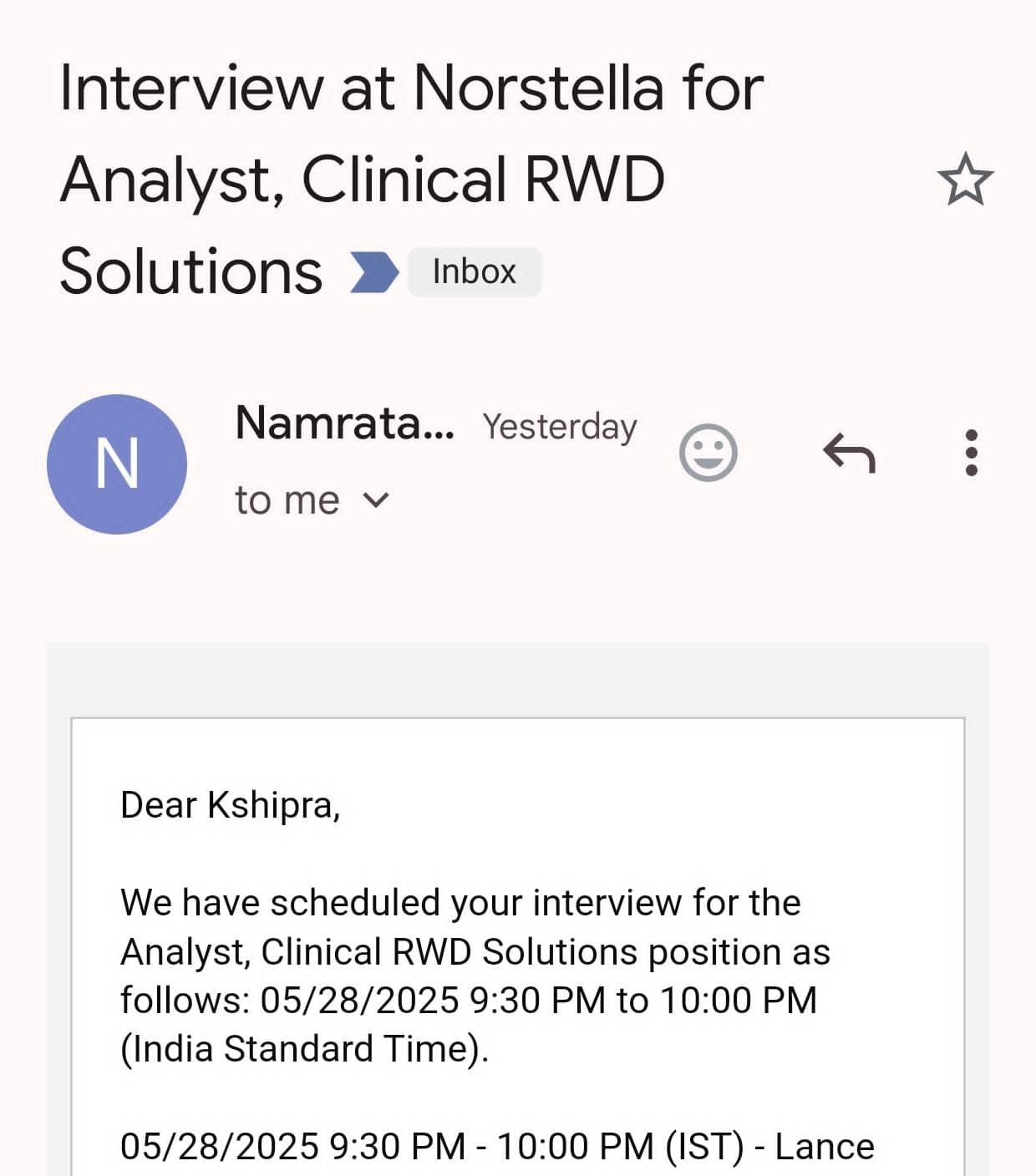
Task: Expand recipient details chevron next to 'to me'
Action: [x=376, y=500]
